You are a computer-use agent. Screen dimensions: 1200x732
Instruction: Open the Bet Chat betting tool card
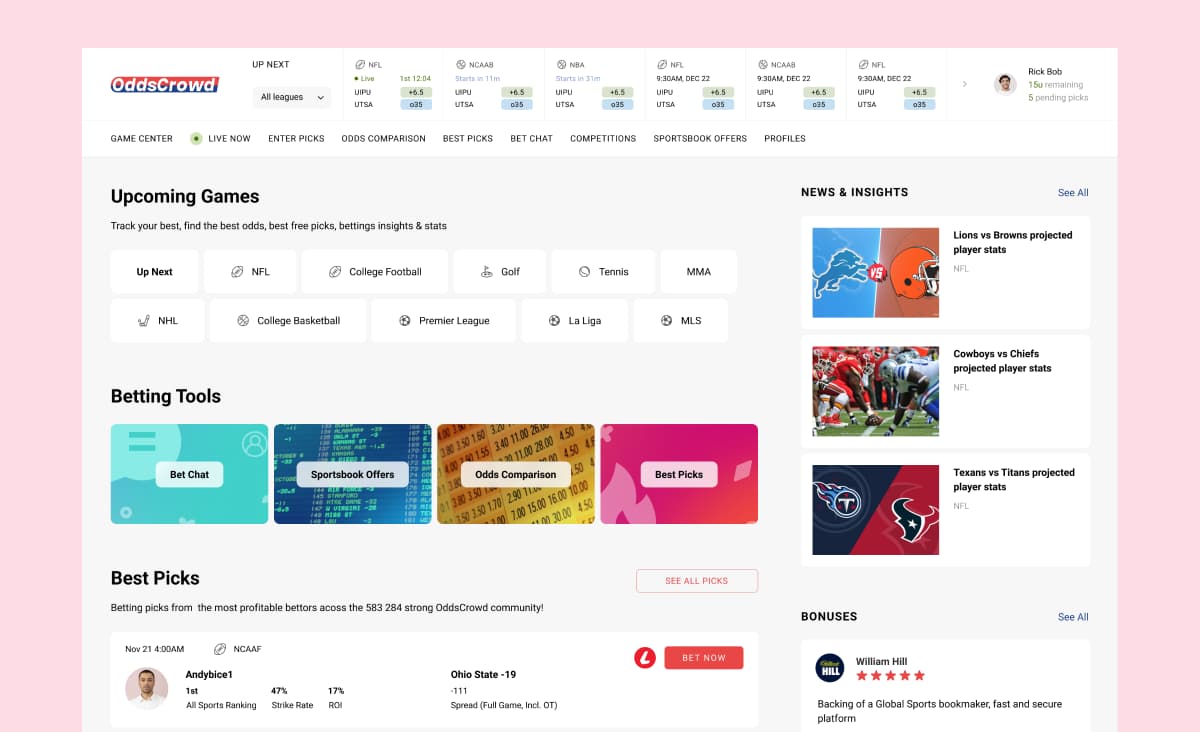click(x=190, y=474)
